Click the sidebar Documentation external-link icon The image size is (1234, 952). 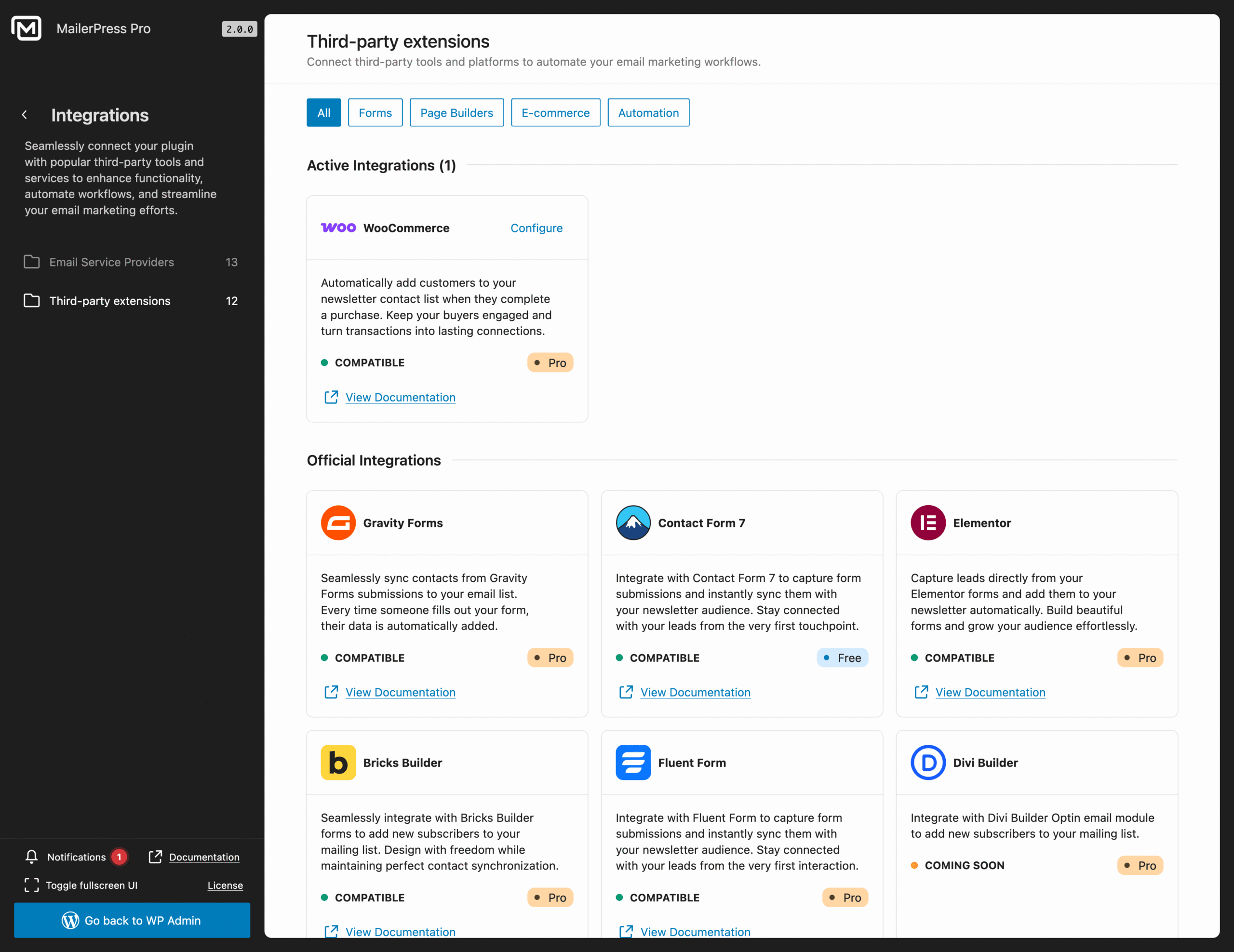pyautogui.click(x=155, y=857)
